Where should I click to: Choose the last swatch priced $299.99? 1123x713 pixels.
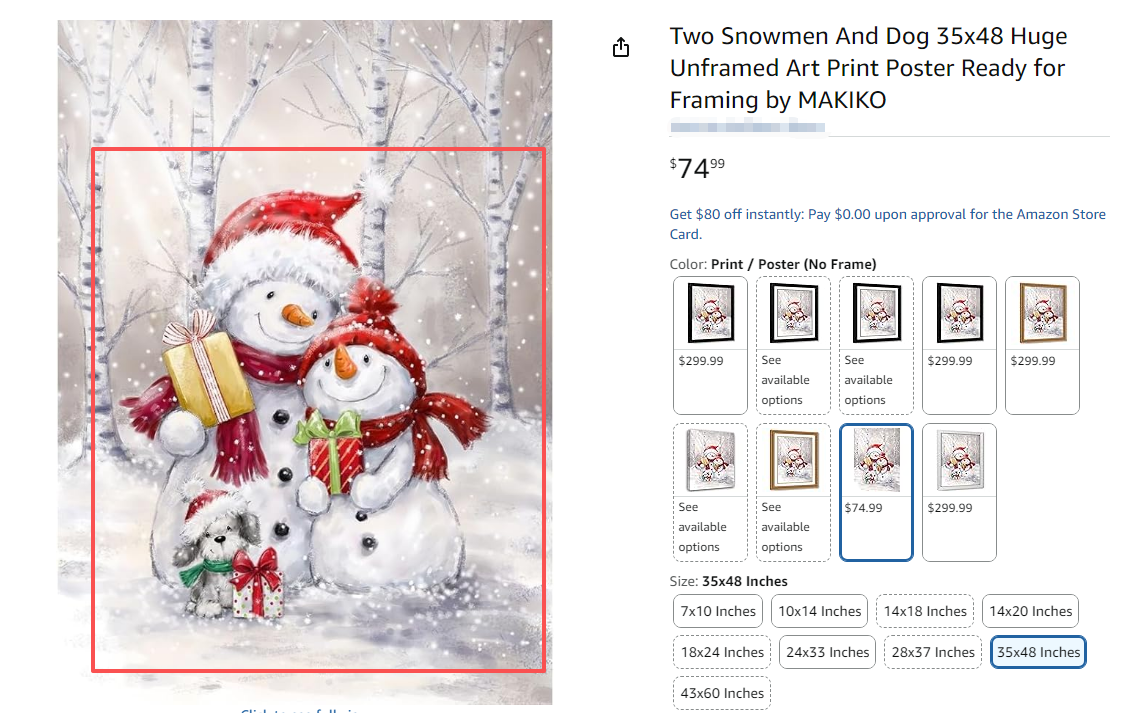point(959,492)
